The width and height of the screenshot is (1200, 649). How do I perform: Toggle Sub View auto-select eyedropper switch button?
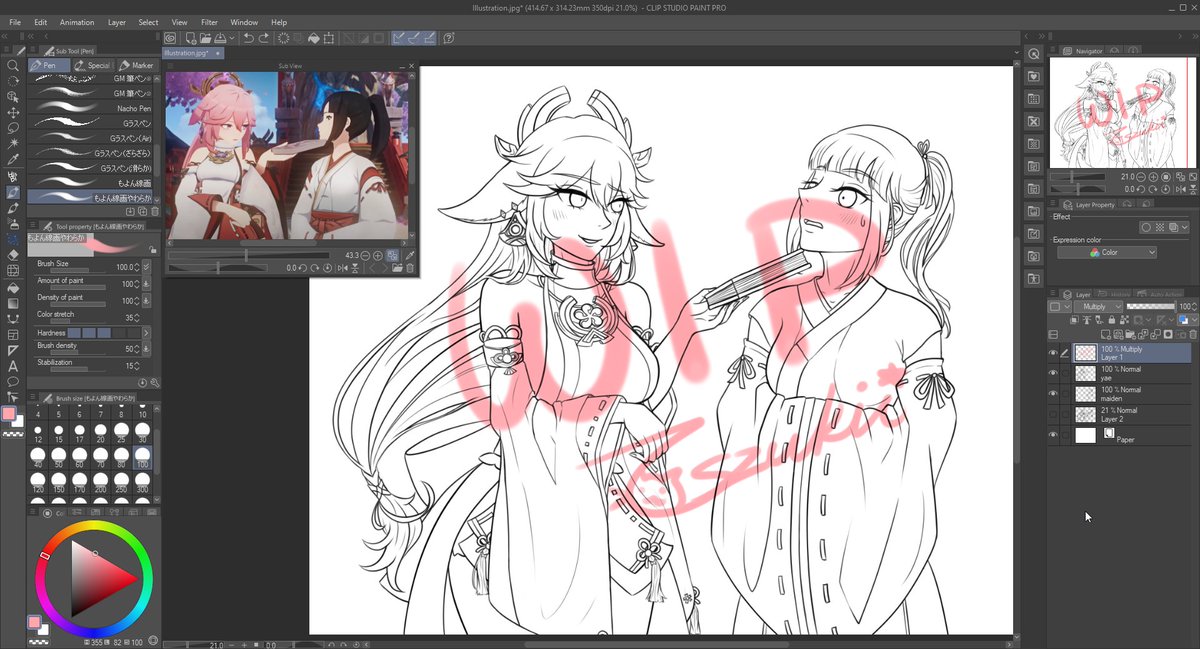[394, 256]
